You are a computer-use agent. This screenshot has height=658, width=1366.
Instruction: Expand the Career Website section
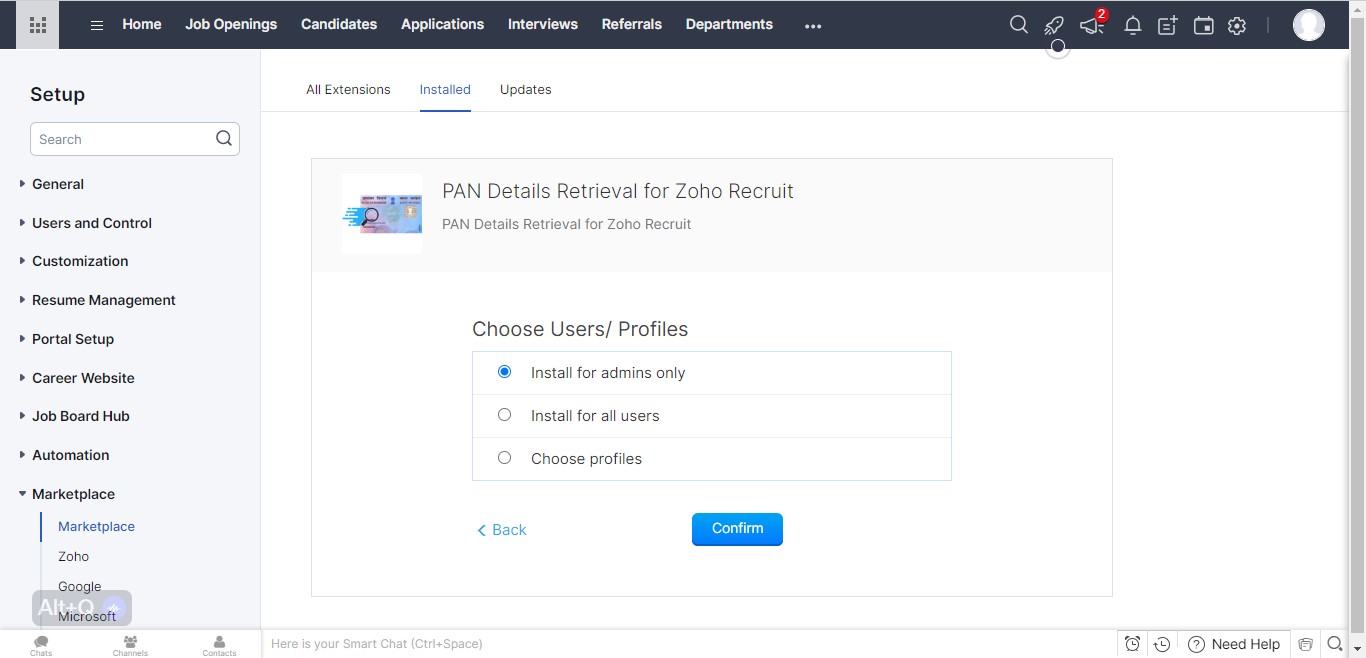[83, 378]
